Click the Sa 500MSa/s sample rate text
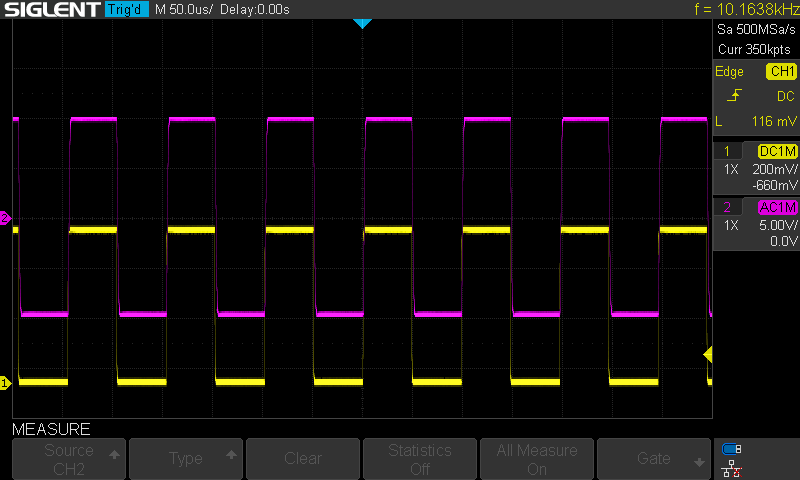Image resolution: width=800 pixels, height=480 pixels. click(756, 30)
